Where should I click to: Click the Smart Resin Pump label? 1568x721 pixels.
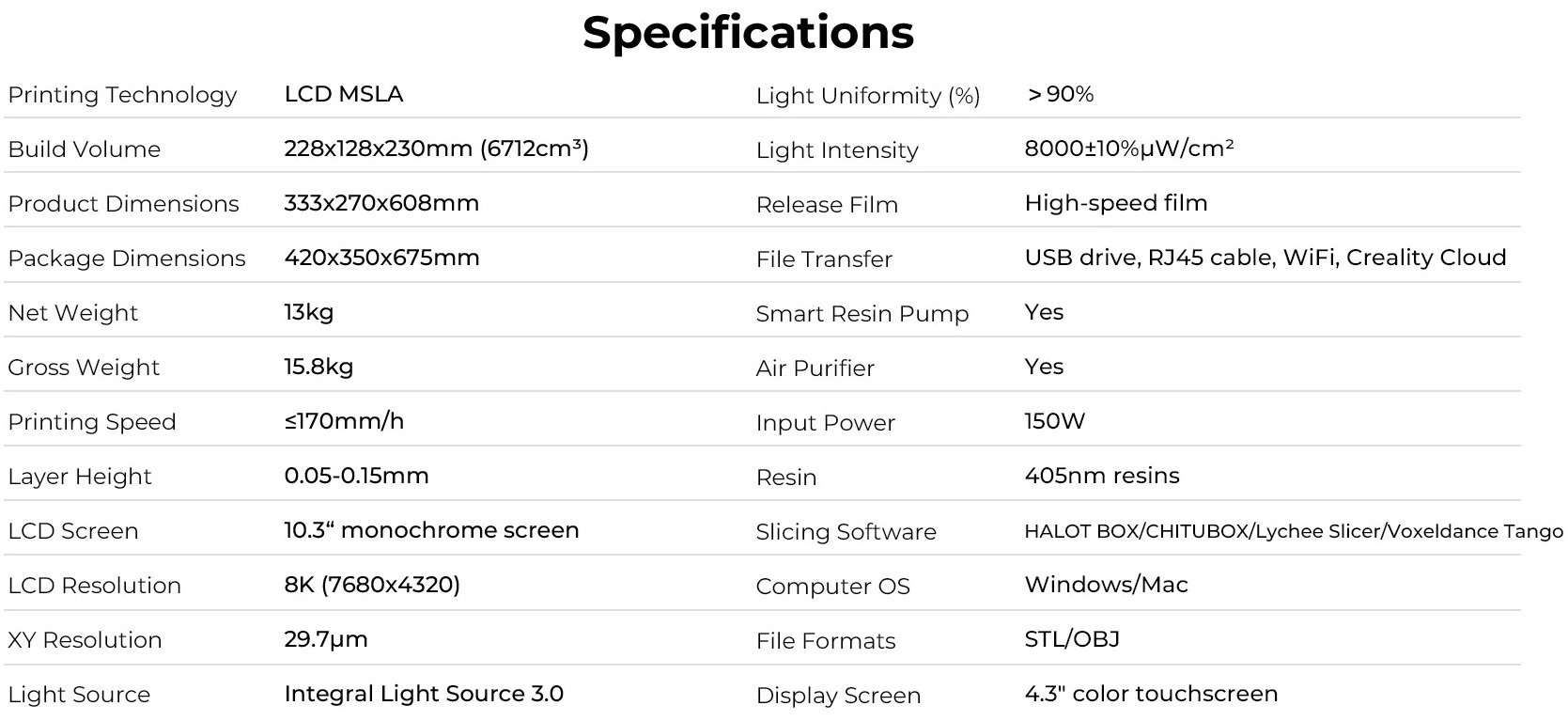point(862,314)
